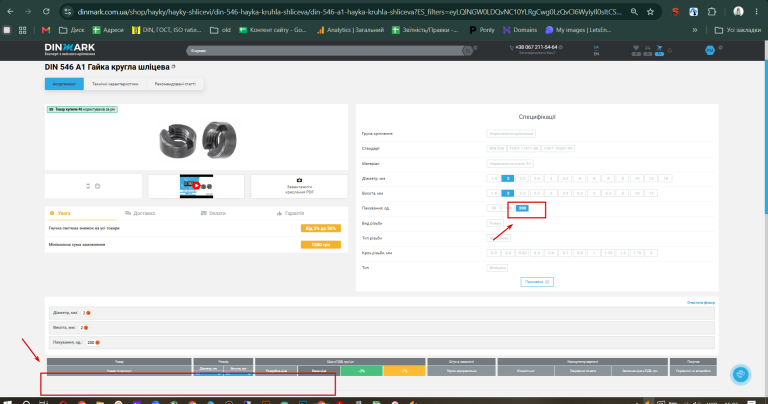The height and width of the screenshot is (404, 768).
Task: Open Chrome three-dot menu
Action: click(x=757, y=11)
